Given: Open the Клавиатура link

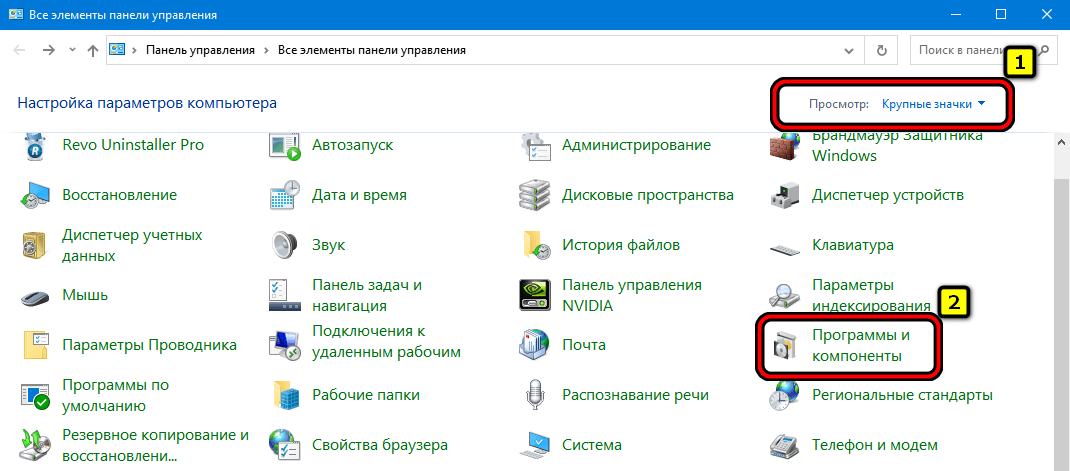Looking at the screenshot, I should click(x=852, y=245).
